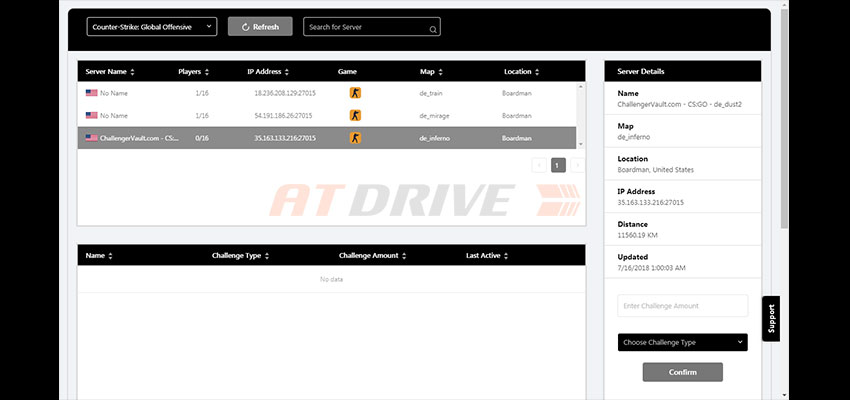850x400 pixels.
Task: Click server list scroll up arrow
Action: tap(581, 86)
